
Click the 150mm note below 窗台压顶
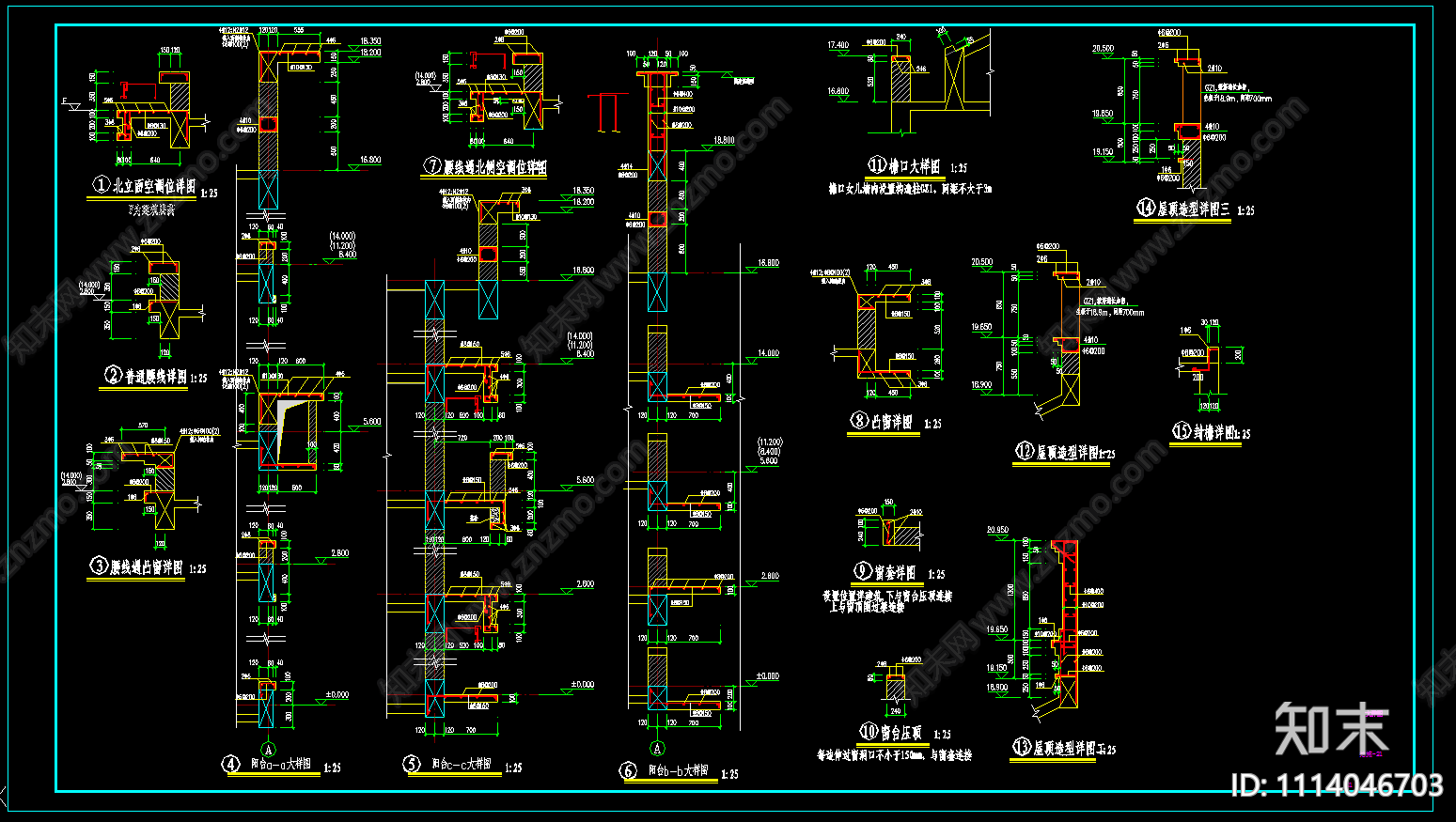[894, 755]
